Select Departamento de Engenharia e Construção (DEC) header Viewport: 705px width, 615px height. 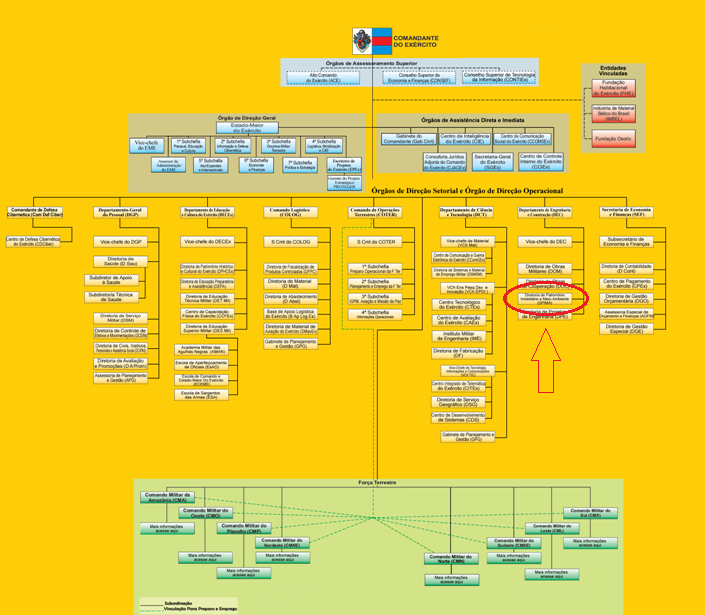click(544, 212)
